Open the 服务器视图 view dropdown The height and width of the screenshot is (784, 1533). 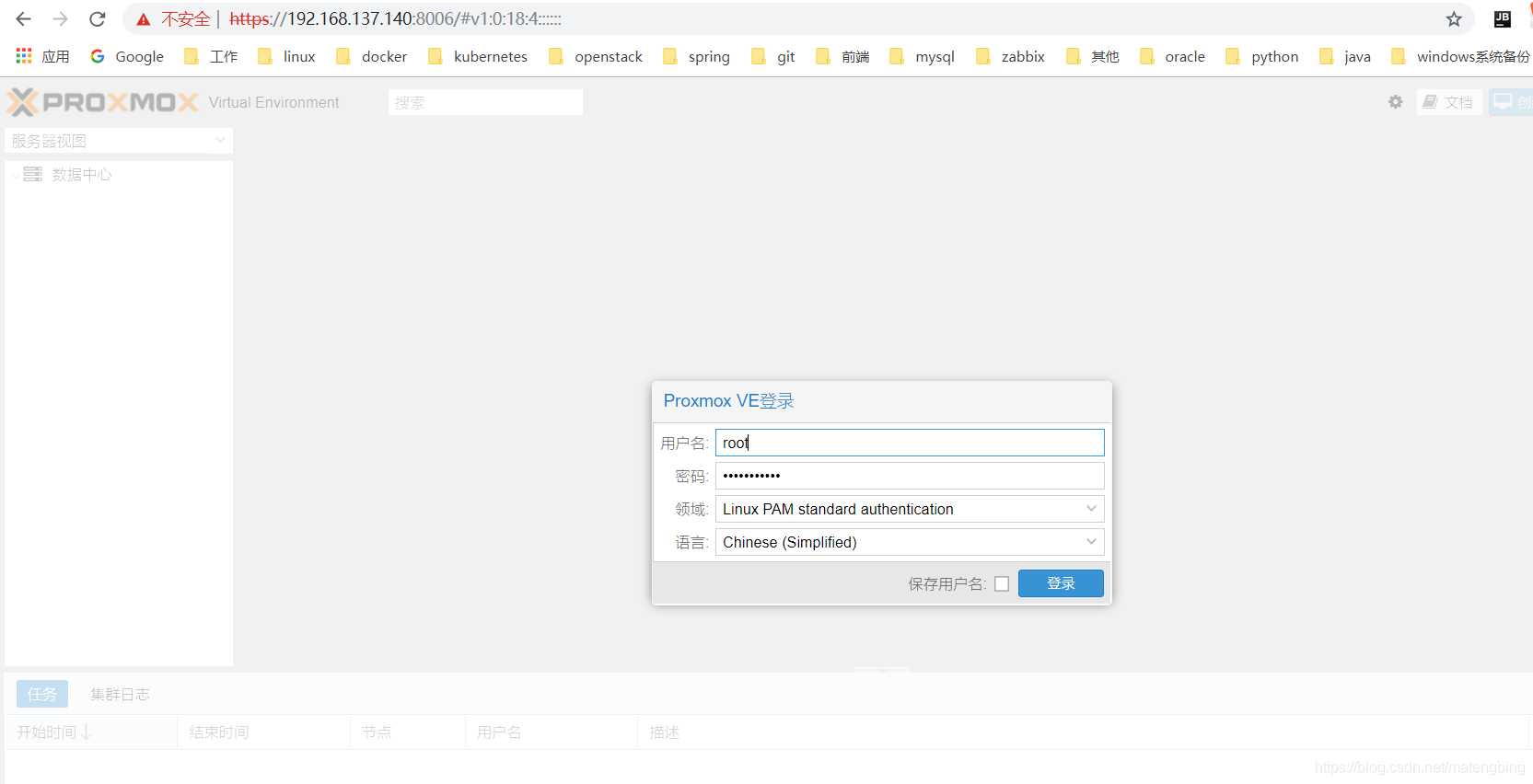point(119,141)
